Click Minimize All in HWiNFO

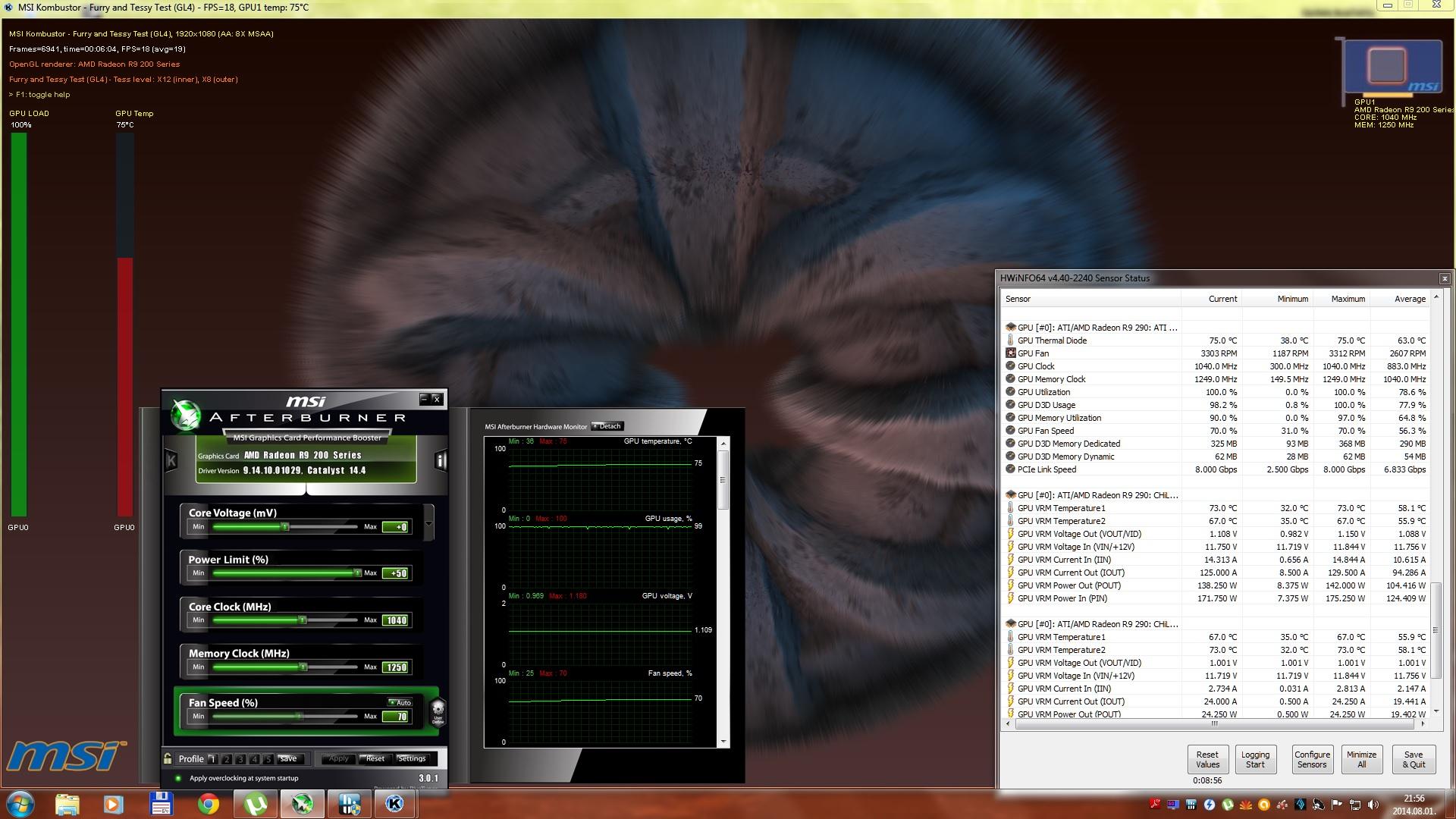point(1361,759)
